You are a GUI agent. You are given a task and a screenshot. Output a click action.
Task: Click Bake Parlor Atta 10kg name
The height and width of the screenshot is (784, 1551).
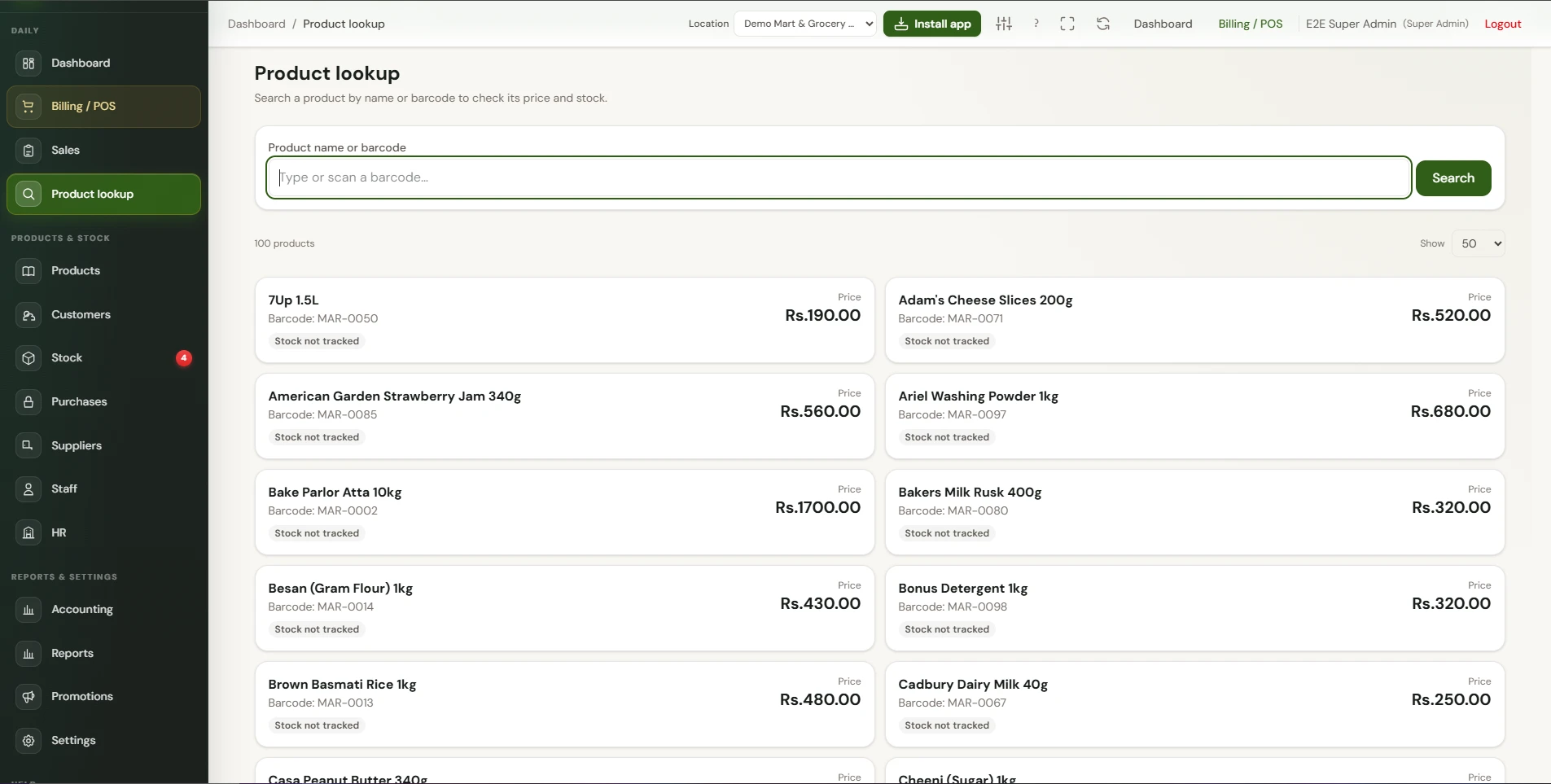pos(335,493)
